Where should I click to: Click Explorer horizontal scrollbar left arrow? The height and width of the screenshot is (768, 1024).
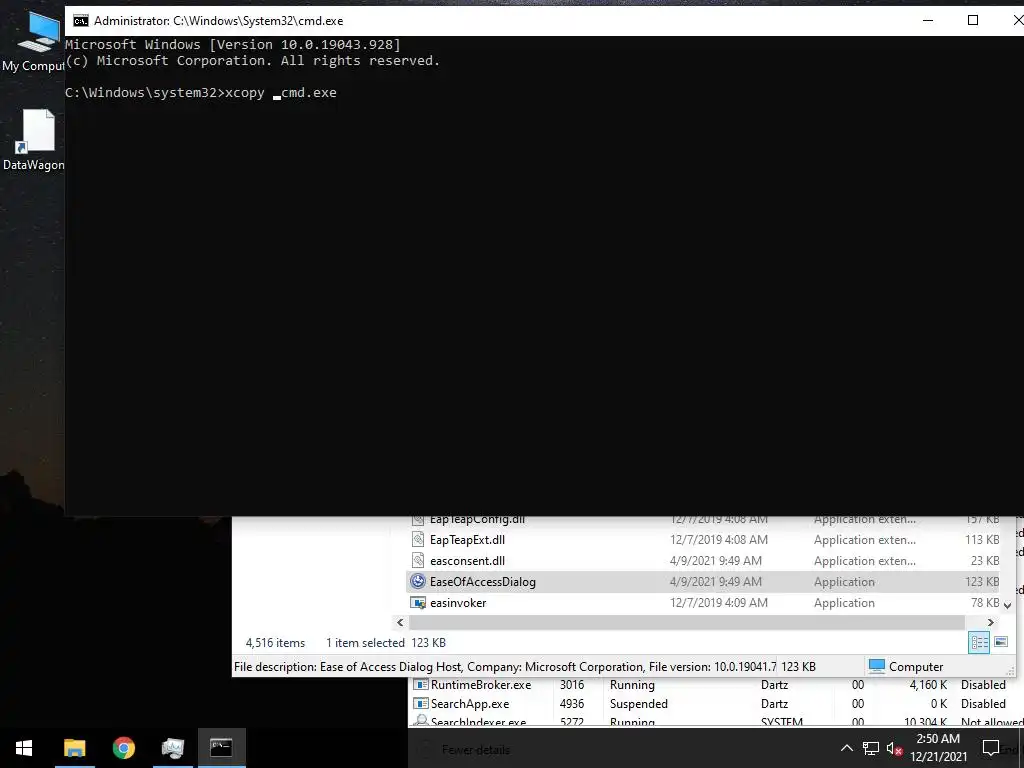pos(400,622)
